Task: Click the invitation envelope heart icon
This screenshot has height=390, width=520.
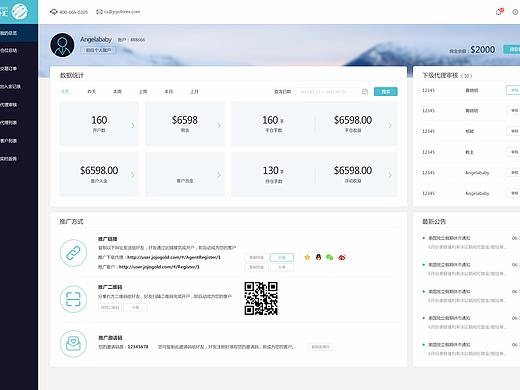Action: (x=73, y=344)
